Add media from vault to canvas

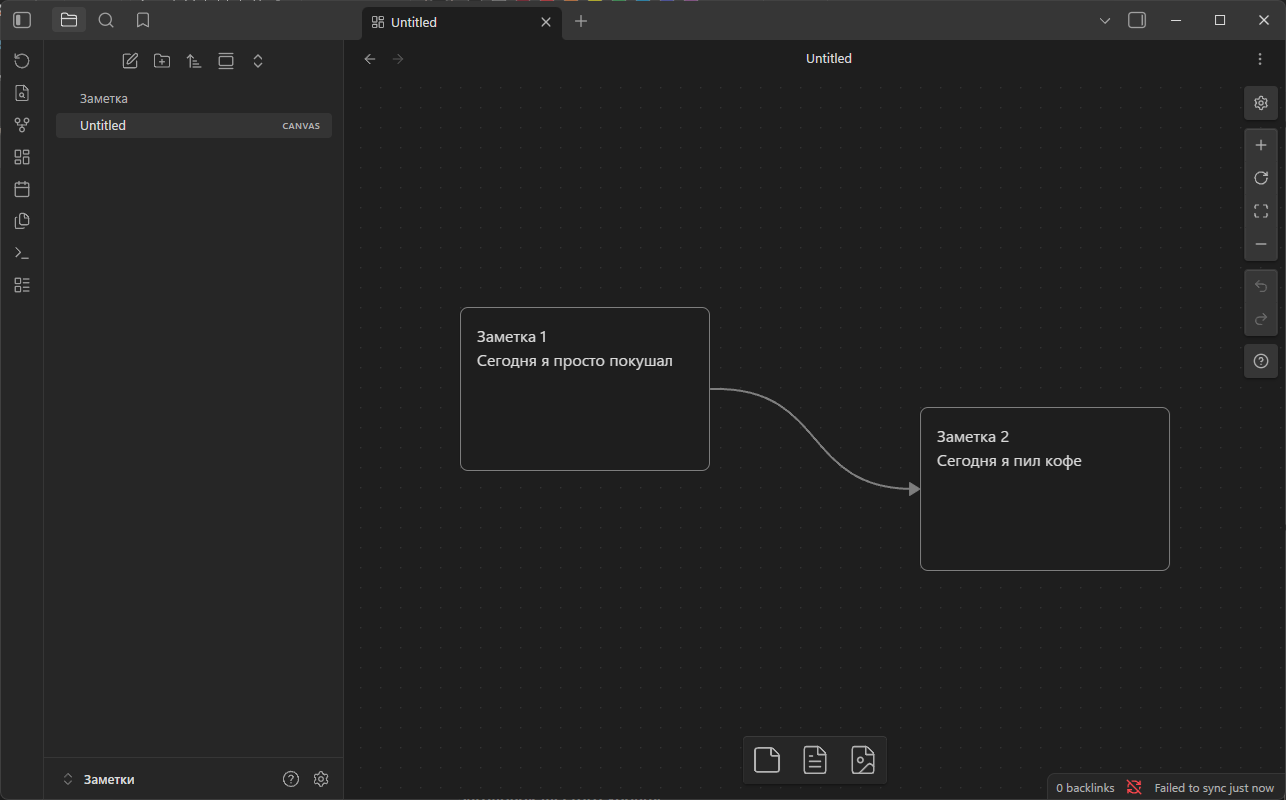coord(863,761)
